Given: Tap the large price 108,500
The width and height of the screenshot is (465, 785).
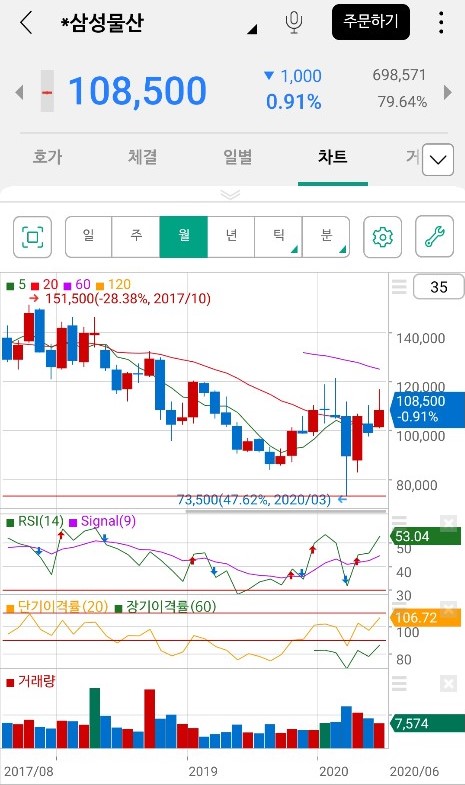Looking at the screenshot, I should [x=137, y=91].
